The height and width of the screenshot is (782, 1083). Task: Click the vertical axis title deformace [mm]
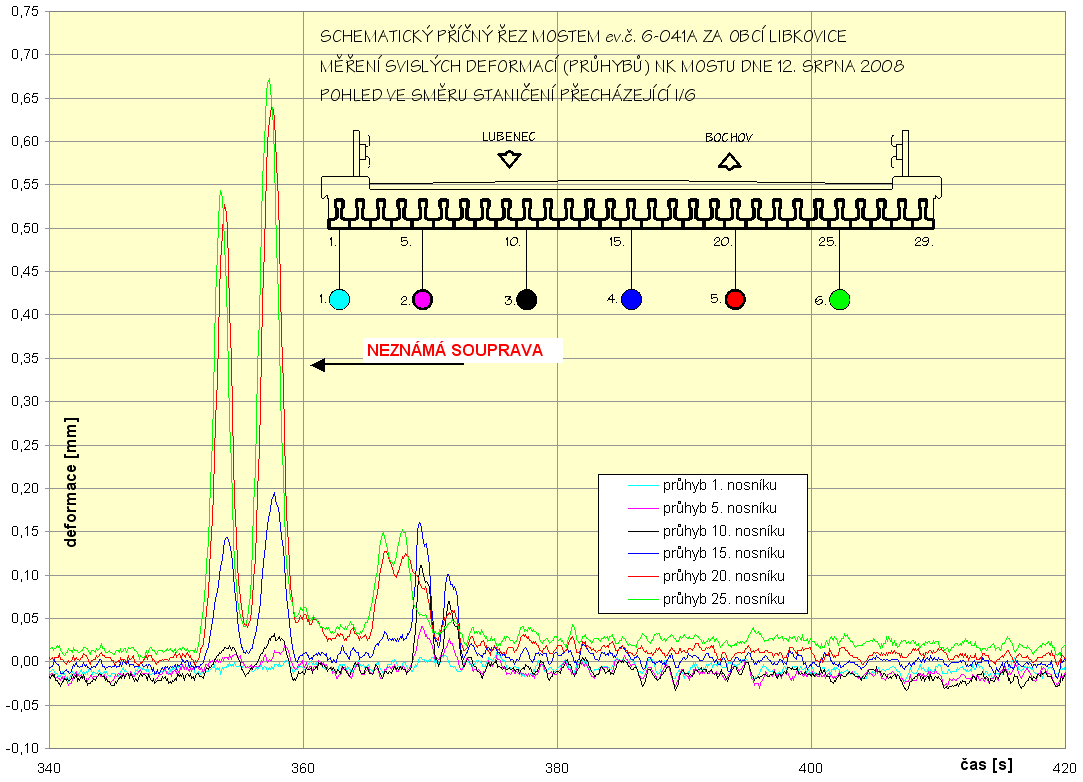point(72,482)
